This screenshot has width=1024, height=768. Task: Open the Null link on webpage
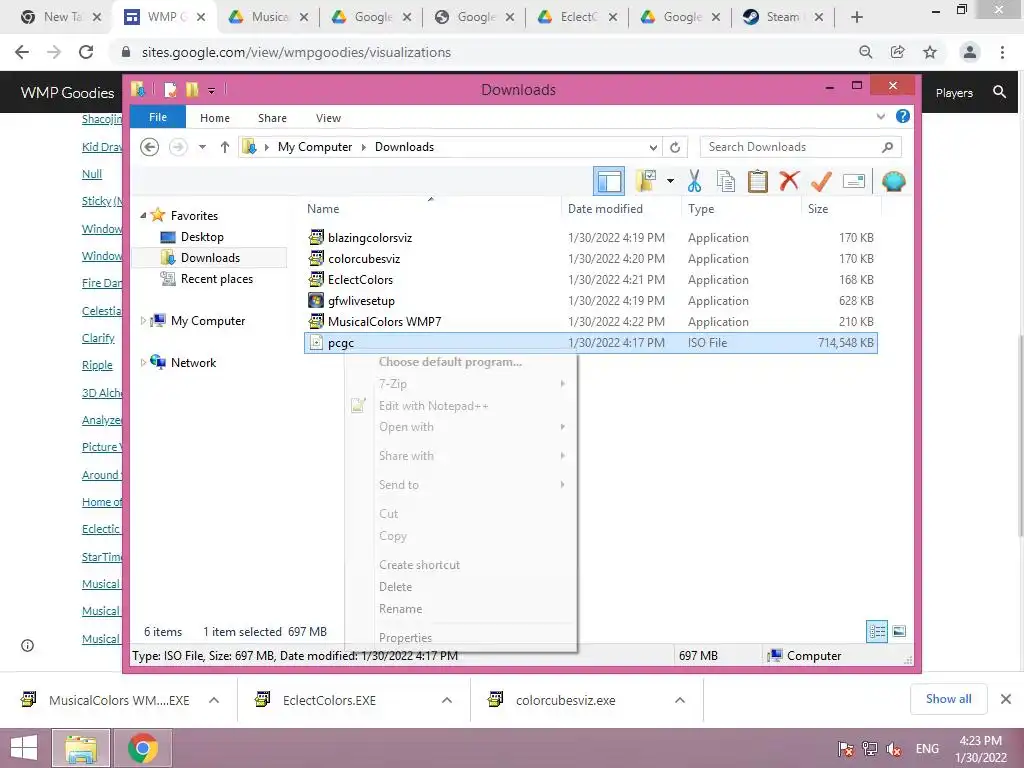(x=92, y=174)
